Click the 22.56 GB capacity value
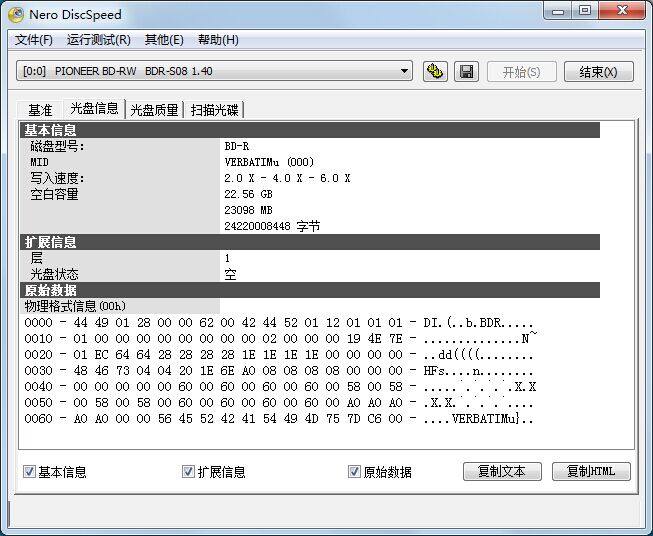The height and width of the screenshot is (536, 653). pos(248,194)
